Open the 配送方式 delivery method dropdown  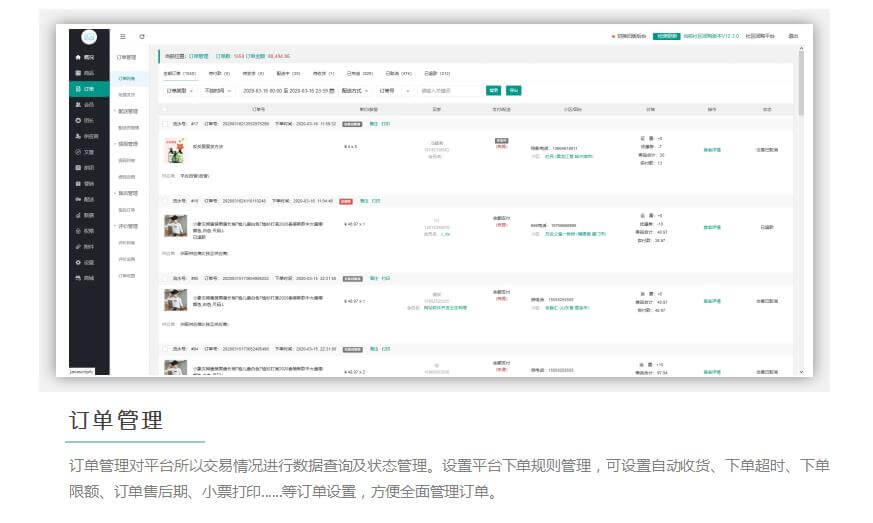(x=355, y=90)
